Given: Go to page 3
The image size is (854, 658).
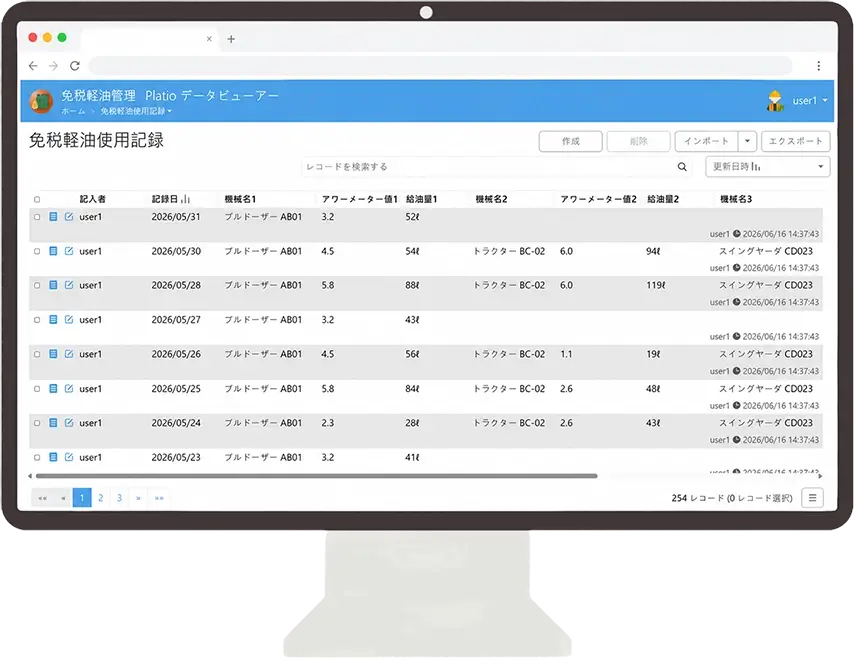Looking at the screenshot, I should (x=119, y=498).
